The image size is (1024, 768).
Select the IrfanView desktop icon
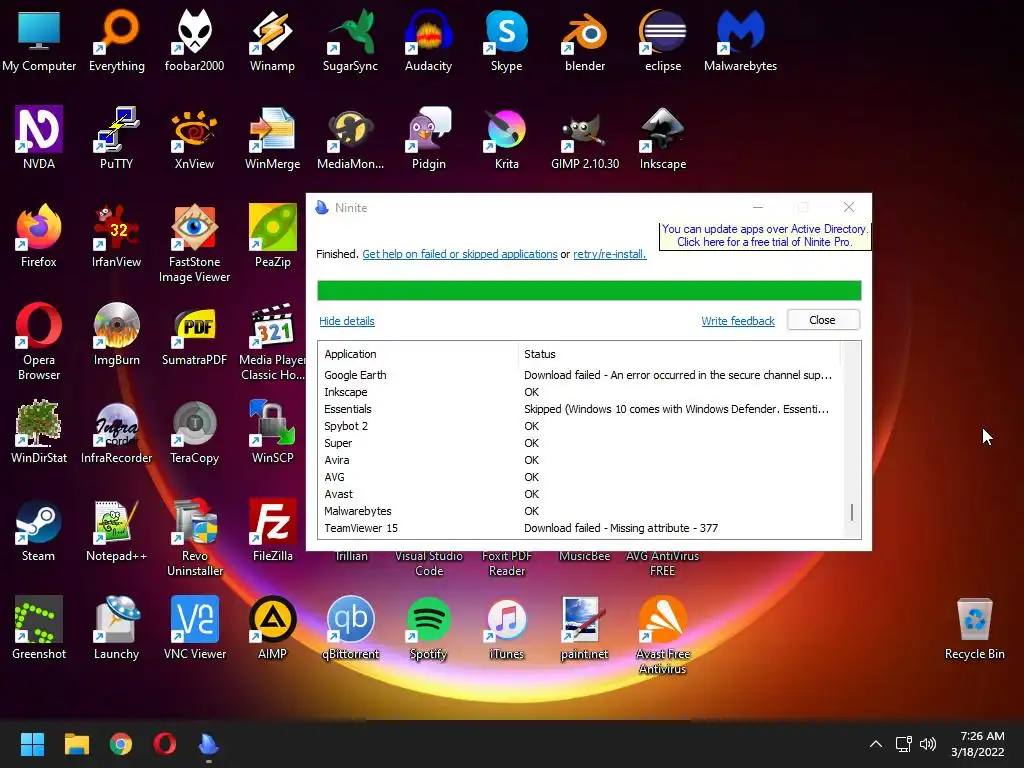116,236
